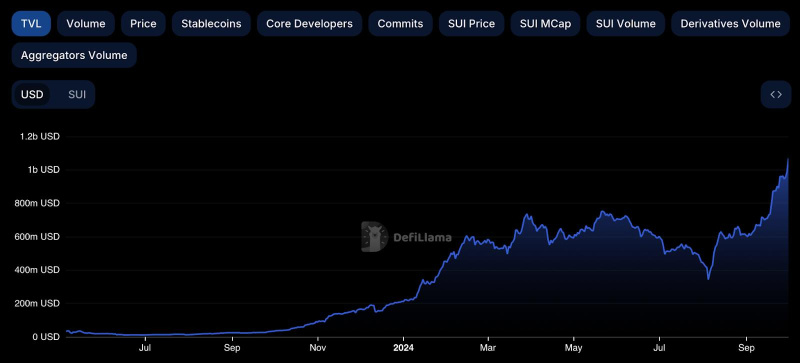800x363 pixels.
Task: Toggle Aggregators Volume series
Action: [74, 55]
